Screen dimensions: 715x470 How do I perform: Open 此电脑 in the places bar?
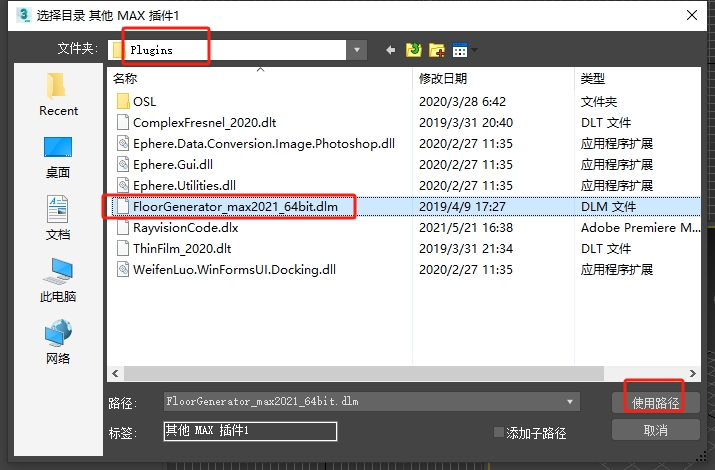click(x=58, y=280)
